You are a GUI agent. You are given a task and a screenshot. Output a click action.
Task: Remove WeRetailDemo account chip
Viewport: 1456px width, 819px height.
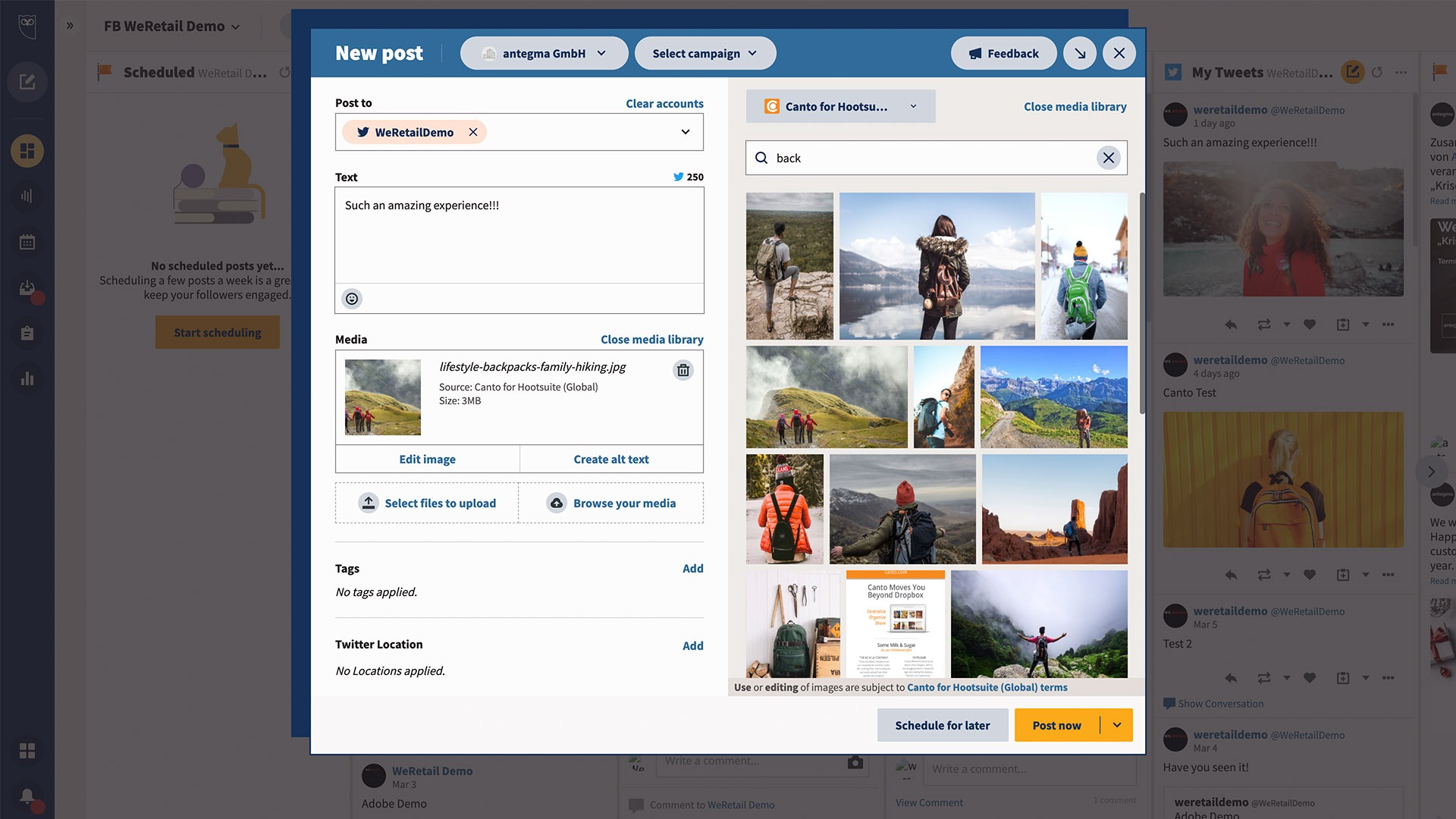pos(473,132)
